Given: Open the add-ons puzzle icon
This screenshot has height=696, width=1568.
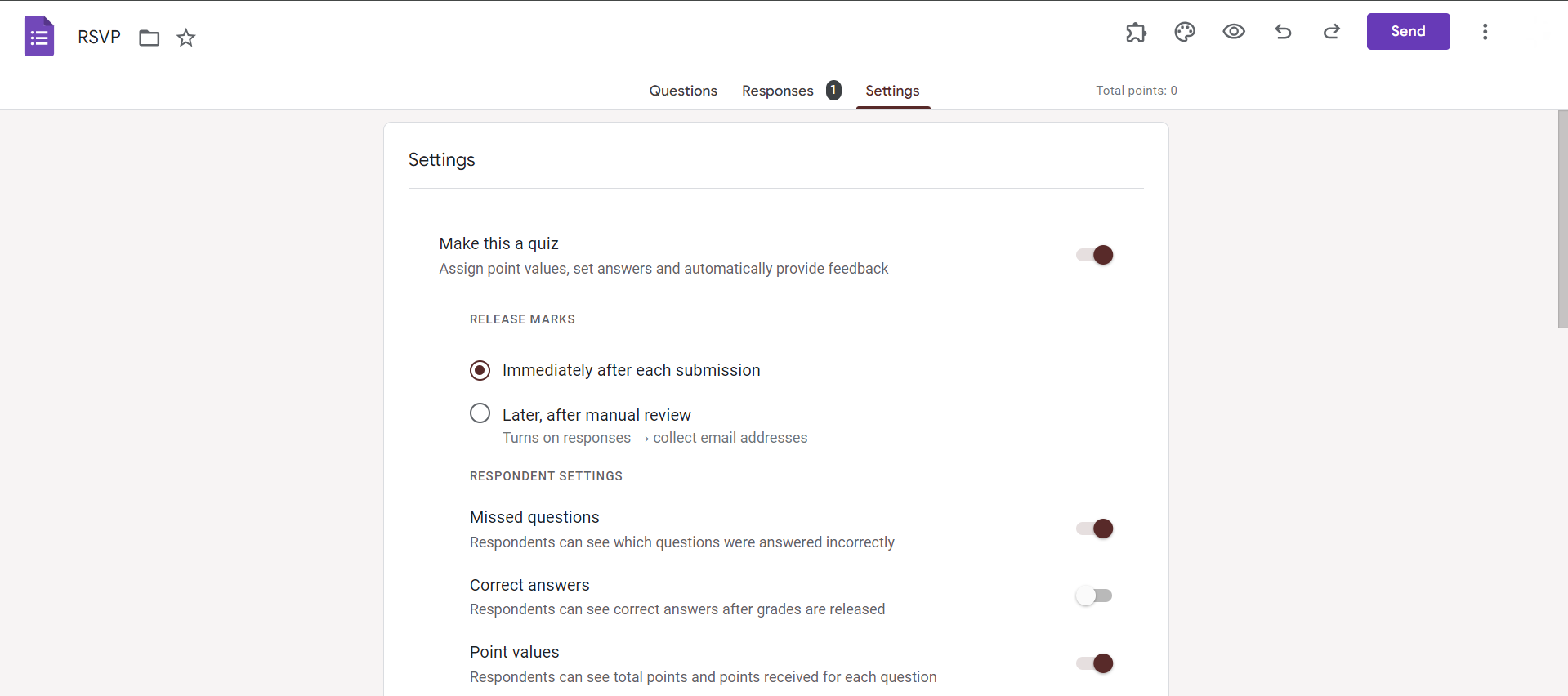Looking at the screenshot, I should click(1136, 32).
